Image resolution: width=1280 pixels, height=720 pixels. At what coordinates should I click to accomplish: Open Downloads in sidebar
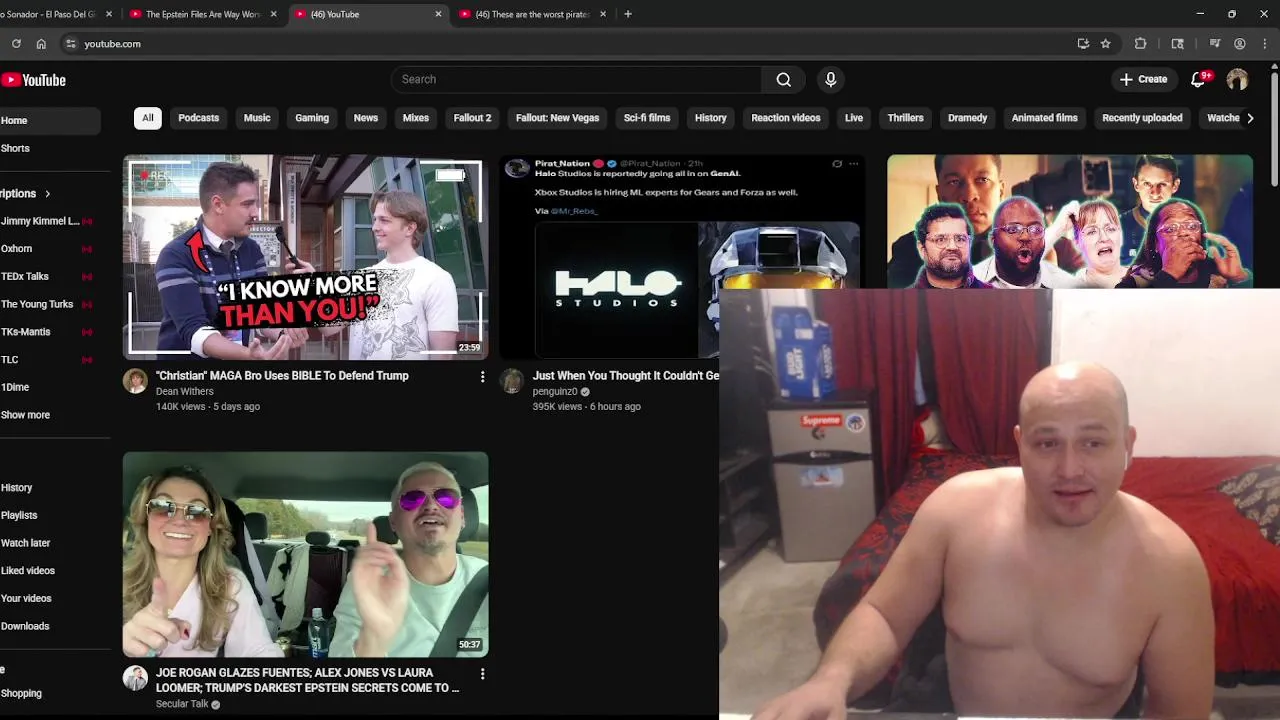(x=48, y=626)
